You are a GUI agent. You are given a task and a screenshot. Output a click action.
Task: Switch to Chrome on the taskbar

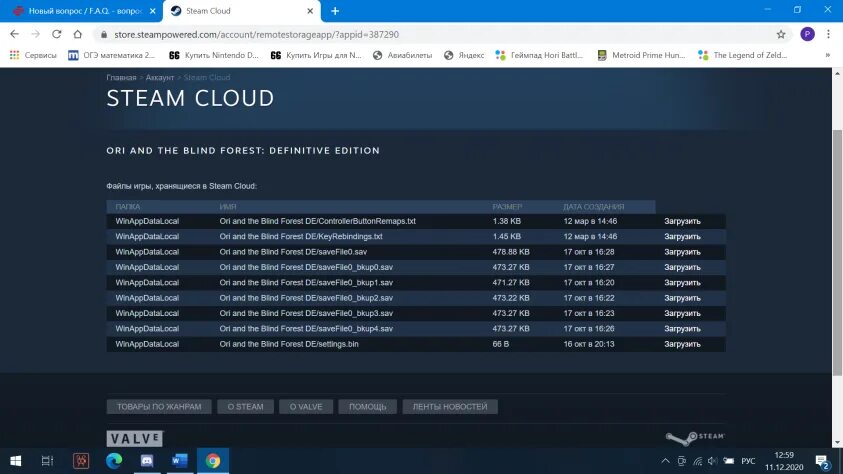[x=213, y=461]
